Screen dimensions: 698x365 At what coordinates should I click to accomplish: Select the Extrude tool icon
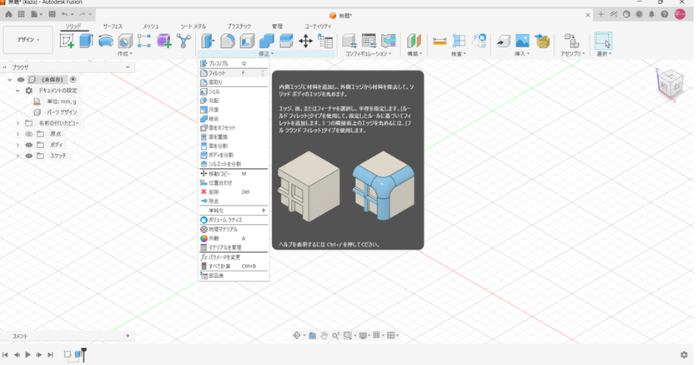86,41
